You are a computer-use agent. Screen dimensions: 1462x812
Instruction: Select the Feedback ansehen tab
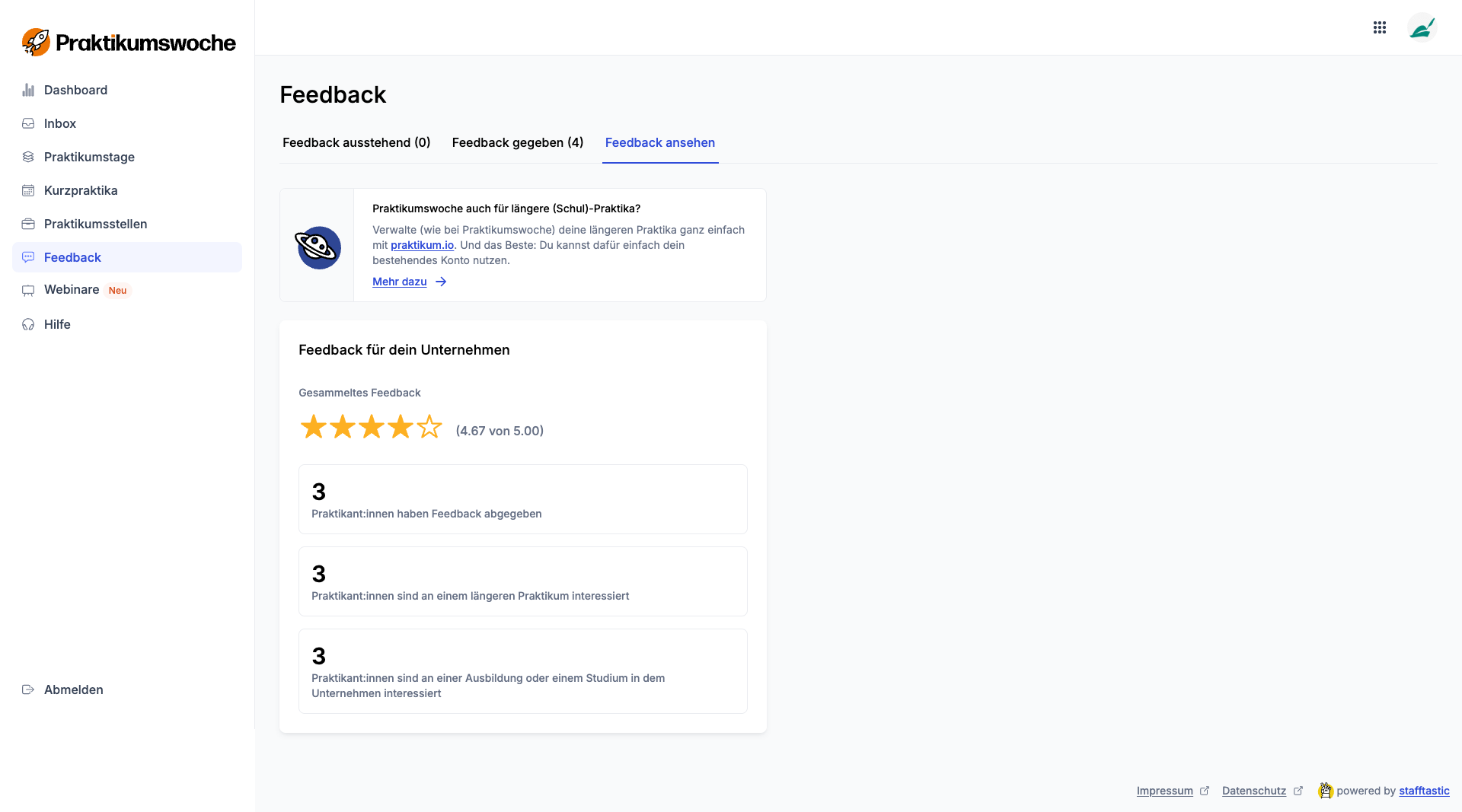point(659,142)
